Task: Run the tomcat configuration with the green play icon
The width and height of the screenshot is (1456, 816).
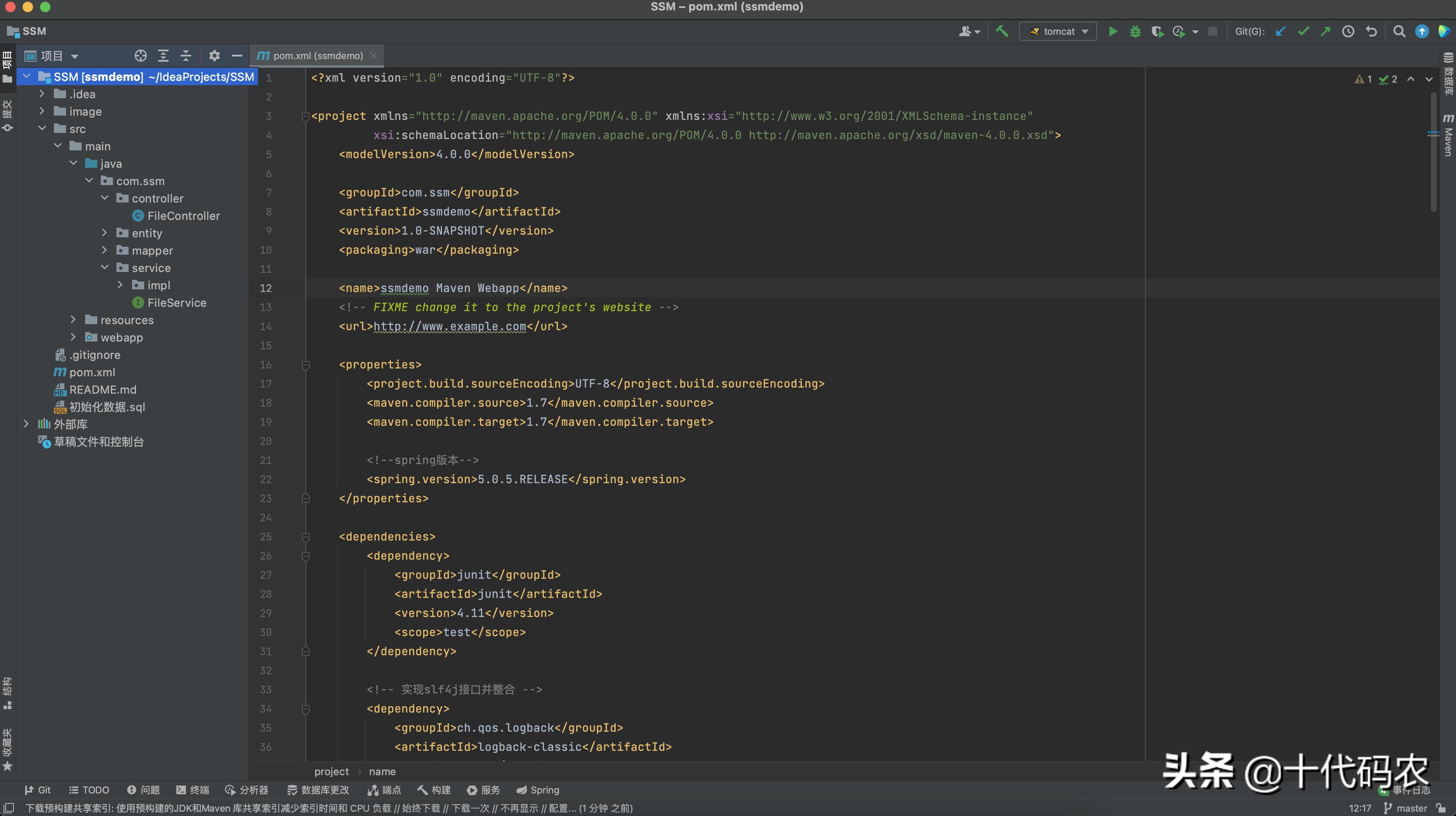Action: [x=1112, y=31]
